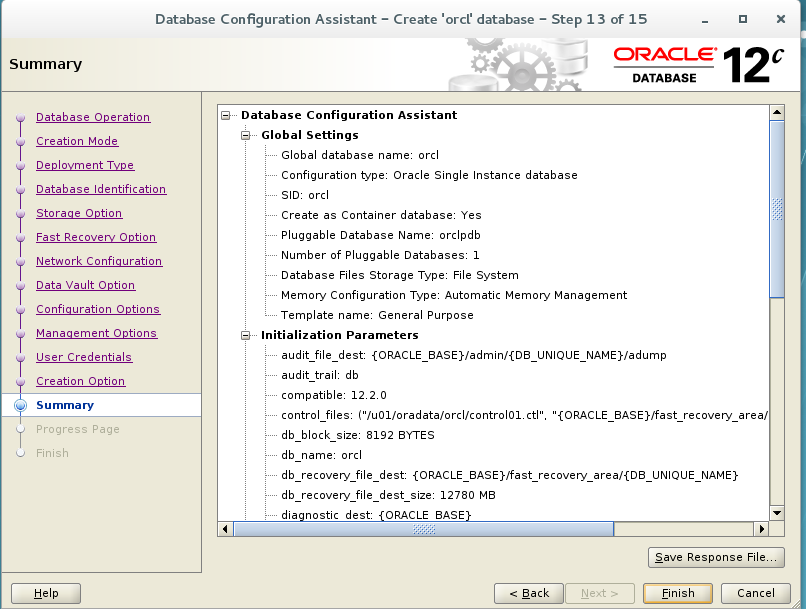Go to User Credentials step
This screenshot has height=609, width=806.
84,357
